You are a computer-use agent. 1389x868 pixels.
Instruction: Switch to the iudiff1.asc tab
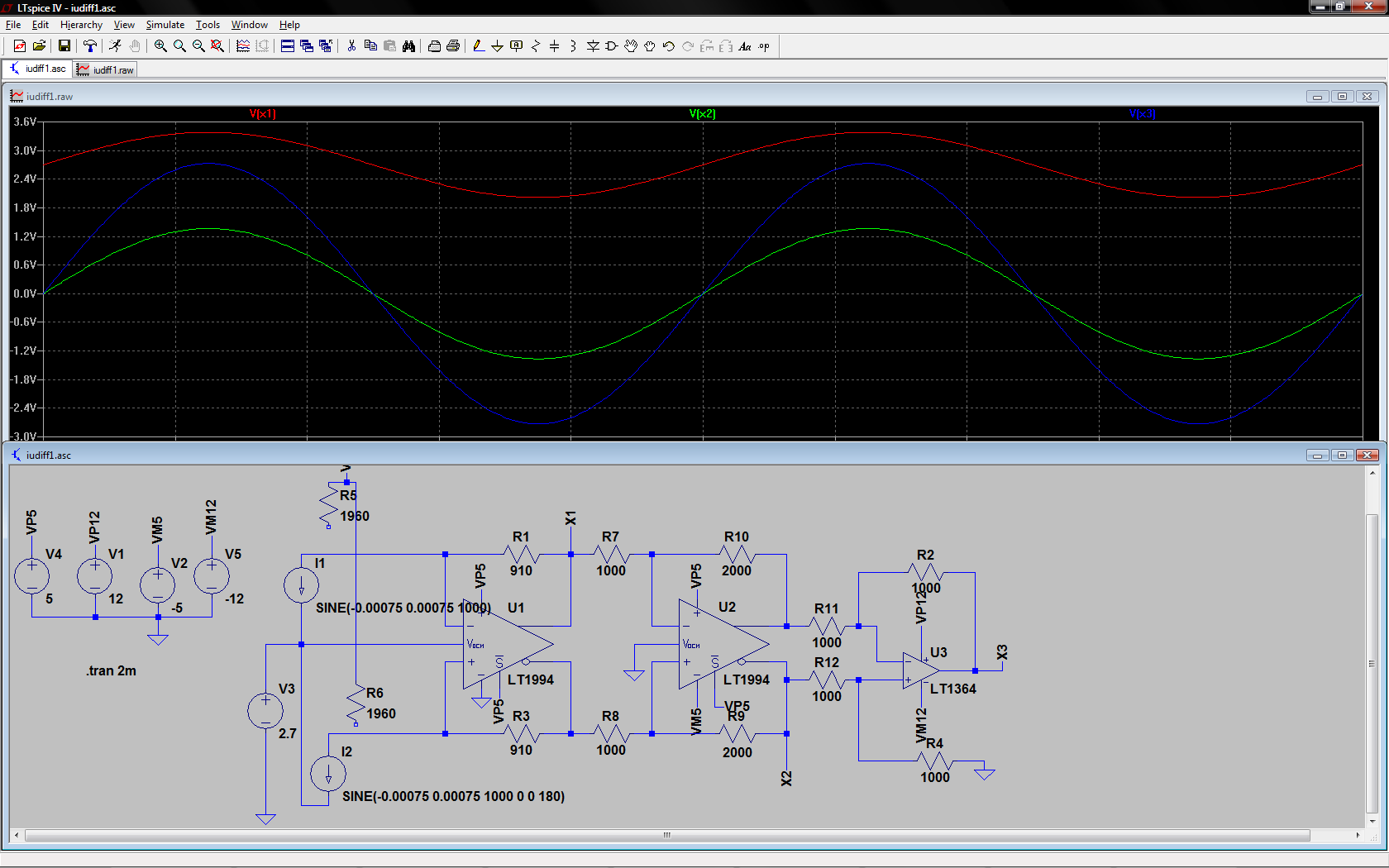tap(38, 69)
